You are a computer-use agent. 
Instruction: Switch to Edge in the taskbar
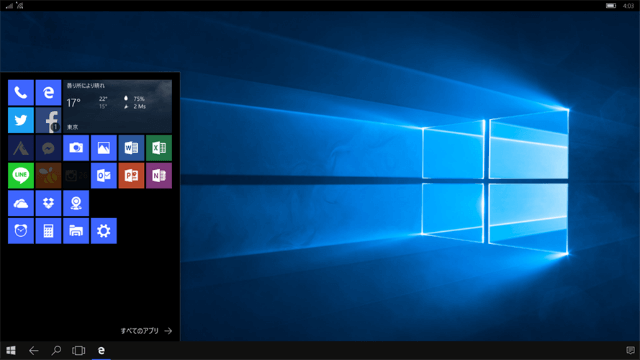pos(101,350)
